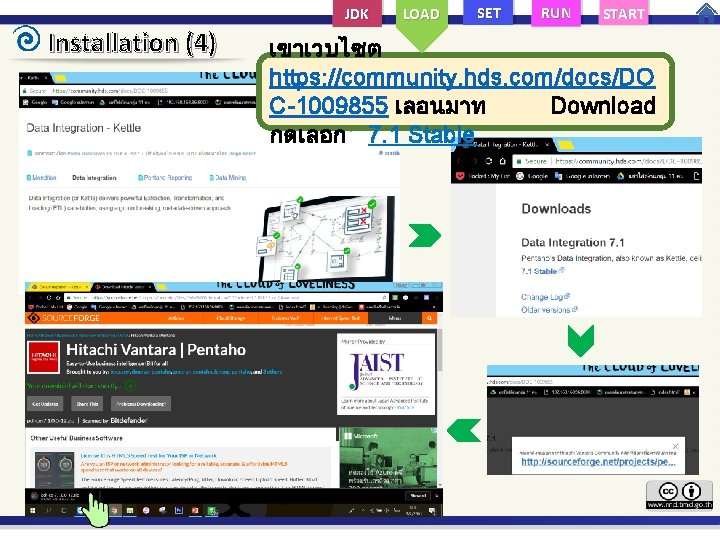Open the Change Log link
Viewport: 720px width, 540px height.
click(545, 297)
